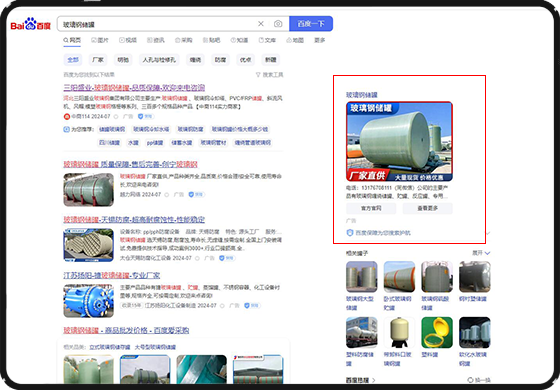The width and height of the screenshot is (560, 390).
Task: Open the 地图 tab
Action: [x=295, y=40]
